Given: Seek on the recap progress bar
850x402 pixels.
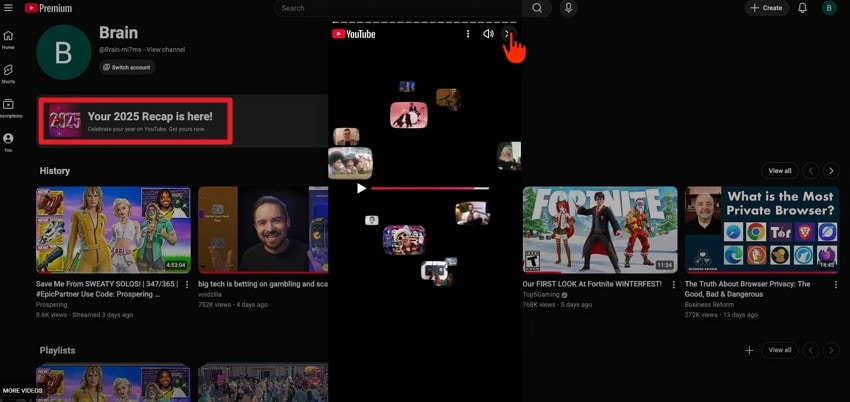Looking at the screenshot, I should (x=430, y=188).
